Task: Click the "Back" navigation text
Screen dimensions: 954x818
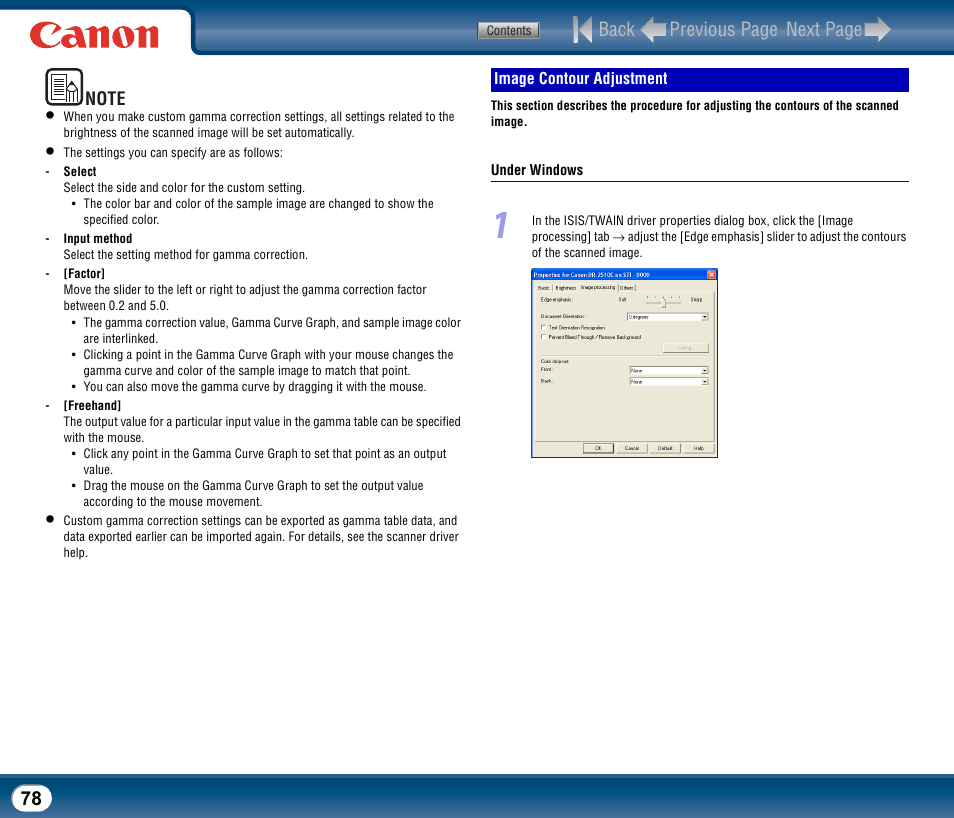Action: pyautogui.click(x=616, y=29)
